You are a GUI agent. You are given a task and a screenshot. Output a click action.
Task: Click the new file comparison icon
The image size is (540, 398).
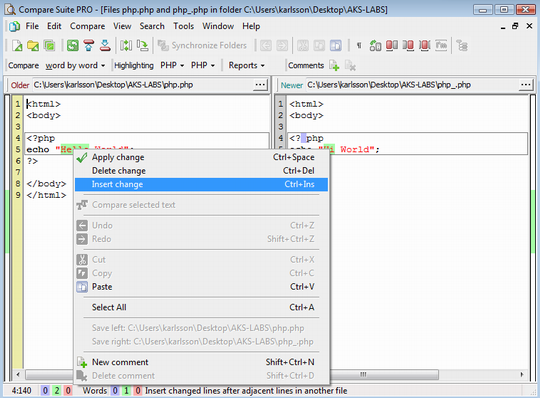17,45
